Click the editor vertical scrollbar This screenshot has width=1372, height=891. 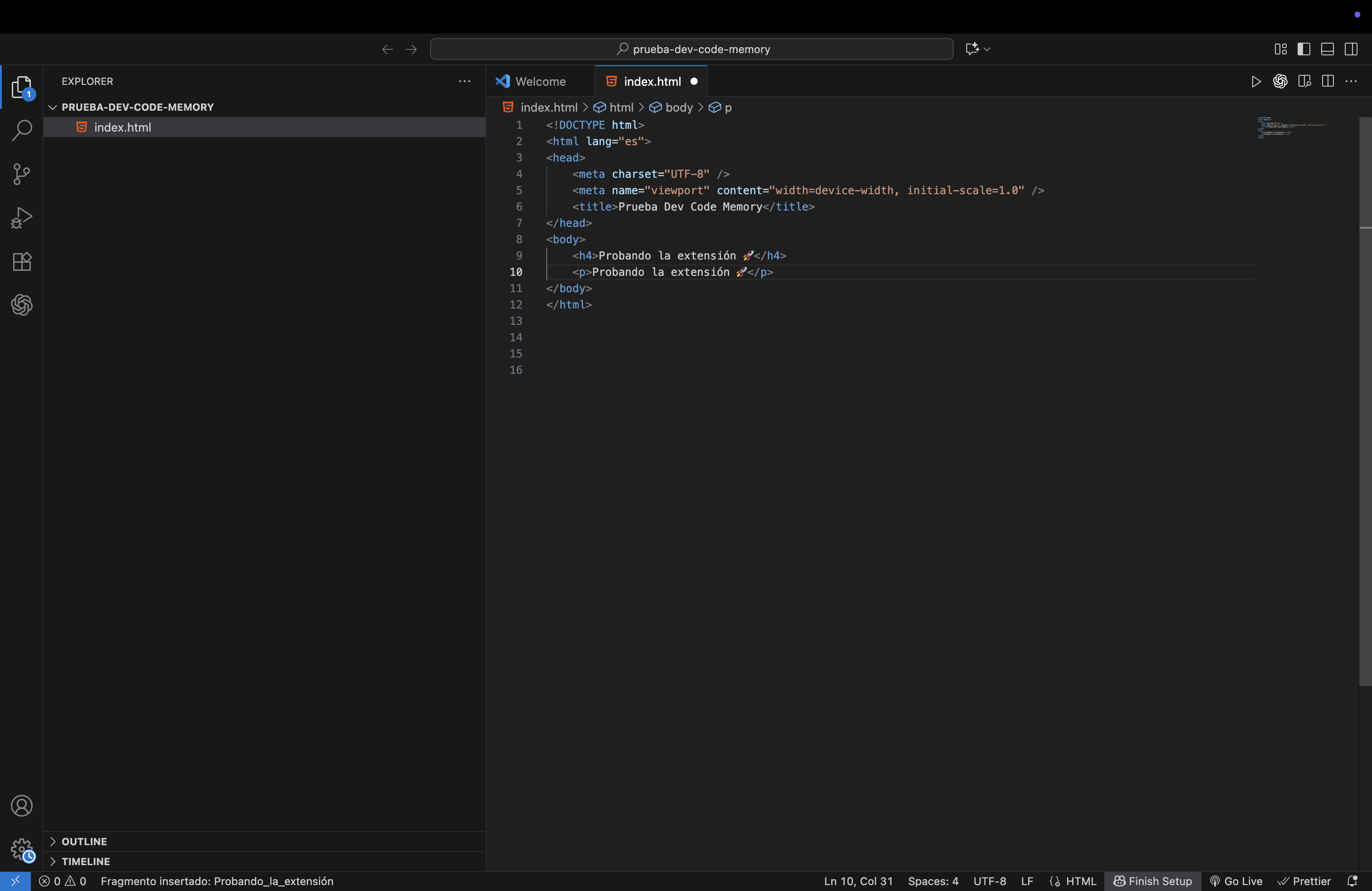pyautogui.click(x=1365, y=401)
